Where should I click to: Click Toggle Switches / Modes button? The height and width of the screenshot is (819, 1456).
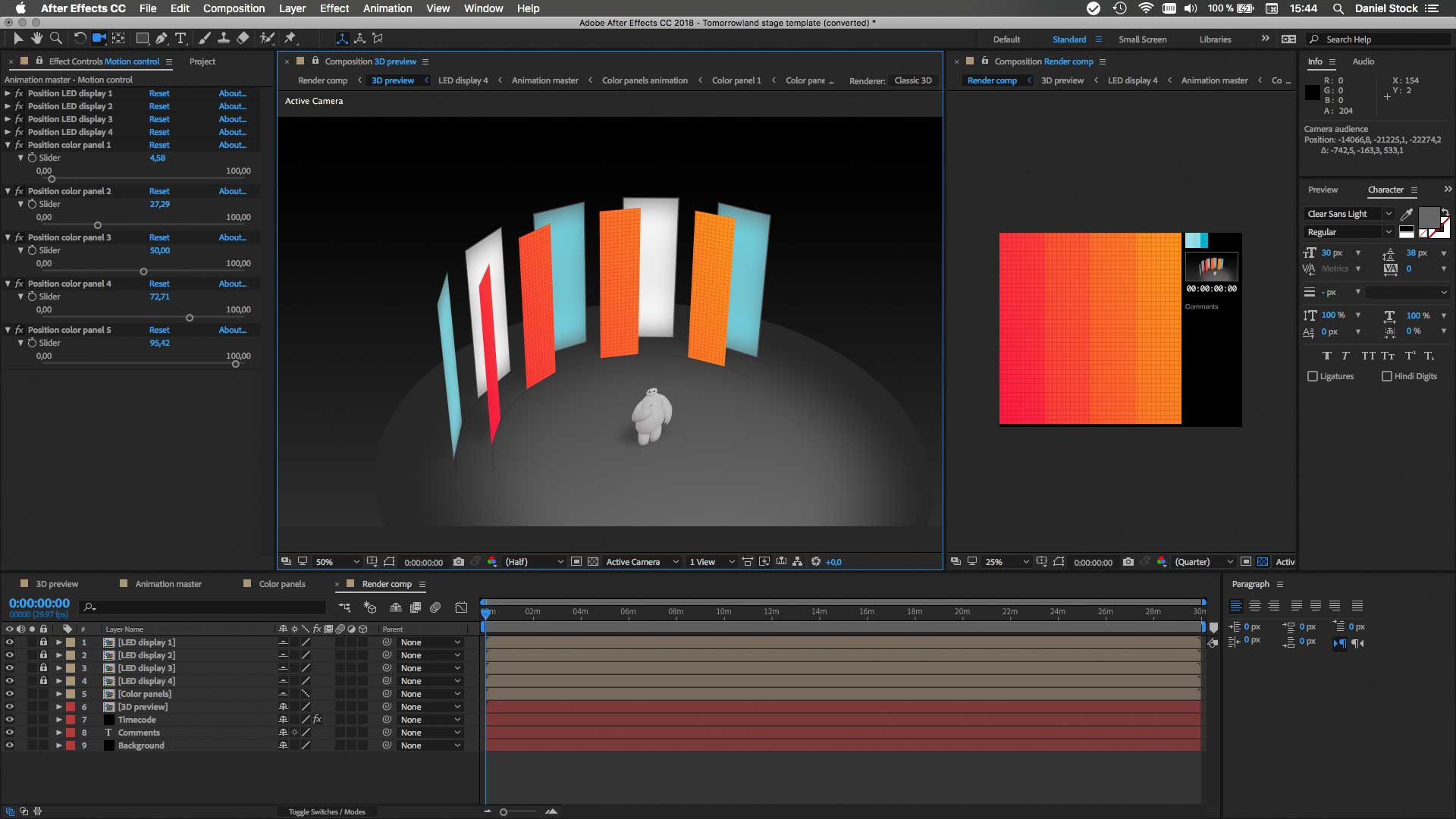[327, 811]
